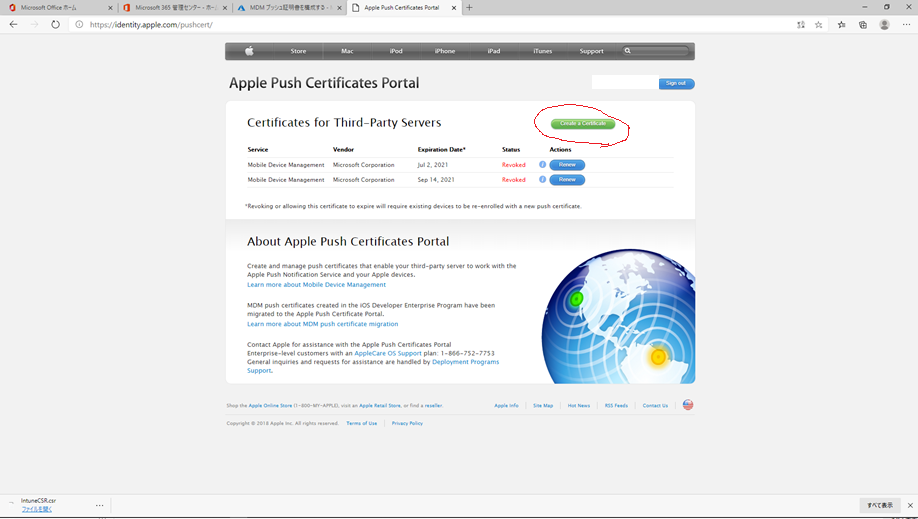Open the browser profile icon
This screenshot has height=519, width=918.
click(x=885, y=25)
